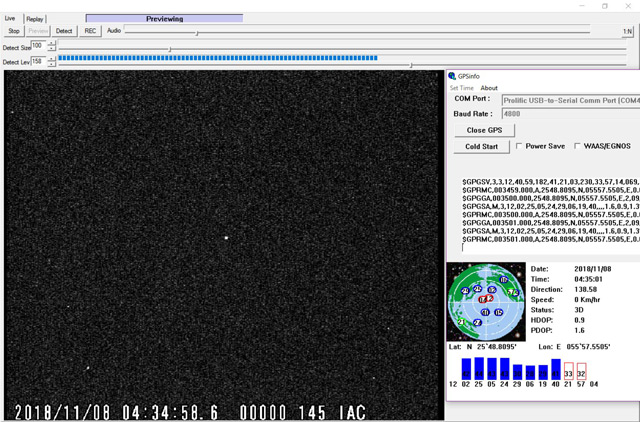Decrease Detect Lev with down arrow
The width and height of the screenshot is (640, 422).
tap(52, 65)
